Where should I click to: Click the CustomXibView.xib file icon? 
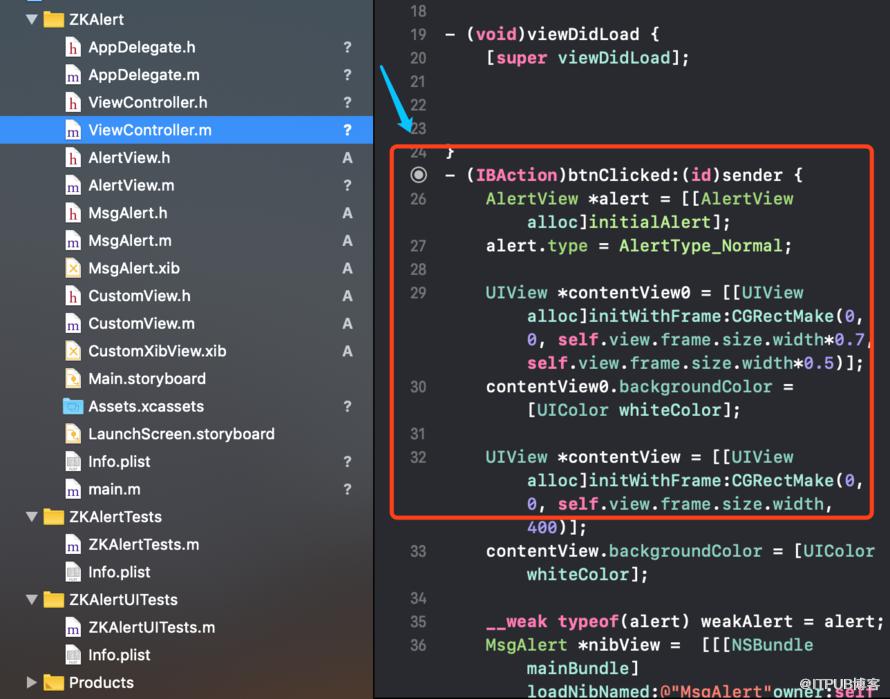pos(73,351)
